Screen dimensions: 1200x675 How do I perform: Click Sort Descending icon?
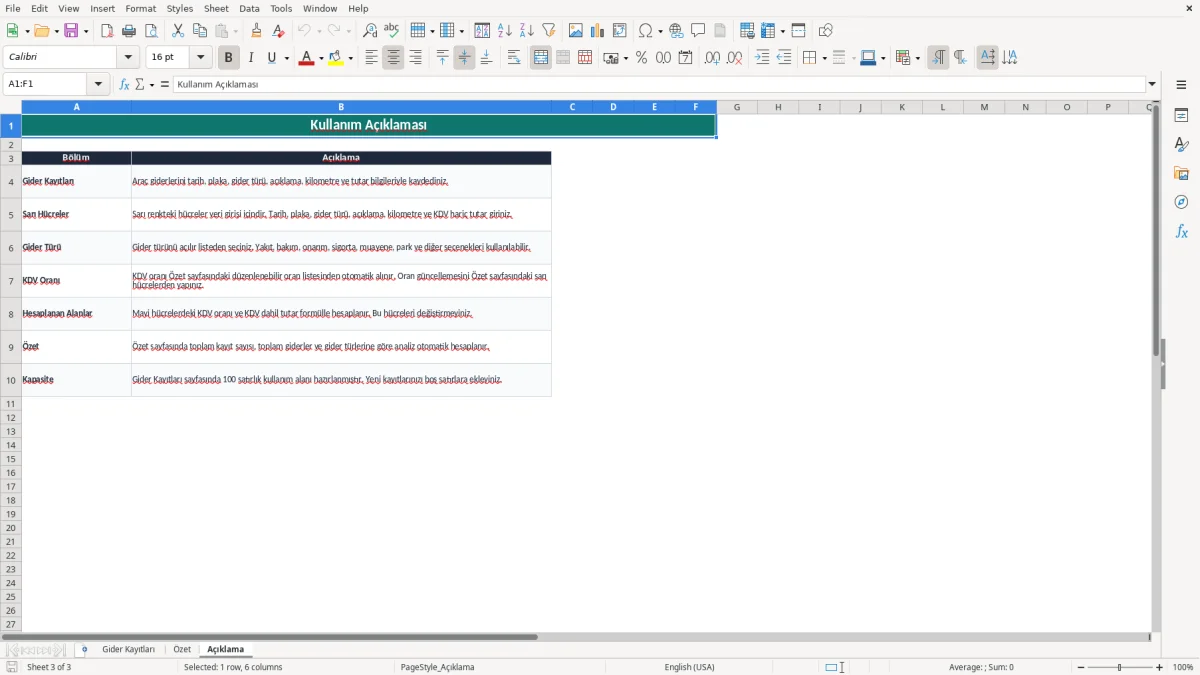[527, 31]
